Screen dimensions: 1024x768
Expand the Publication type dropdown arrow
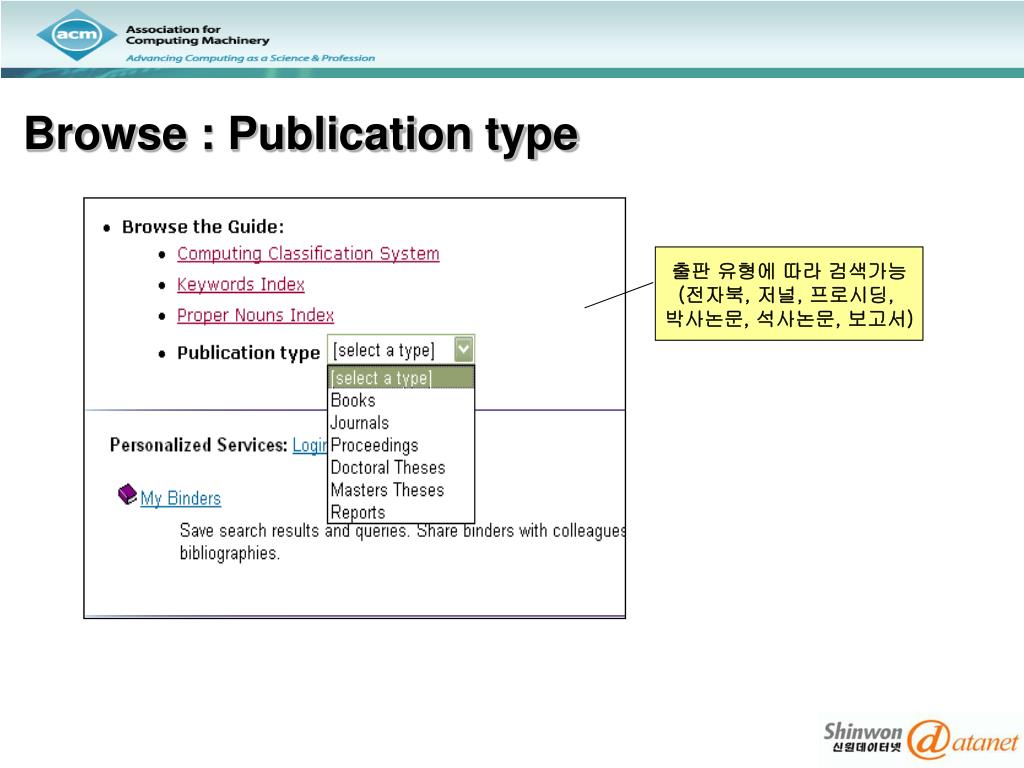pos(463,349)
